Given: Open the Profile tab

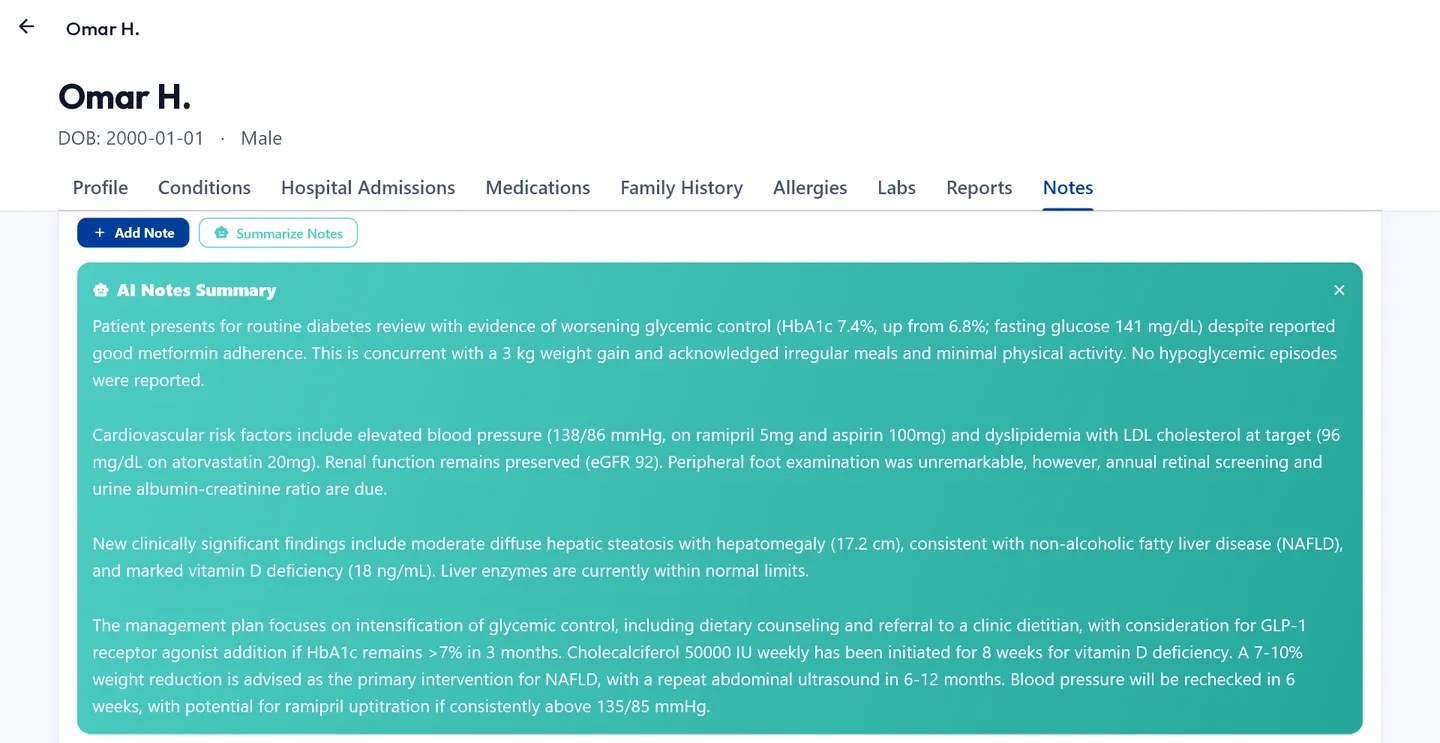Looking at the screenshot, I should pyautogui.click(x=100, y=188).
